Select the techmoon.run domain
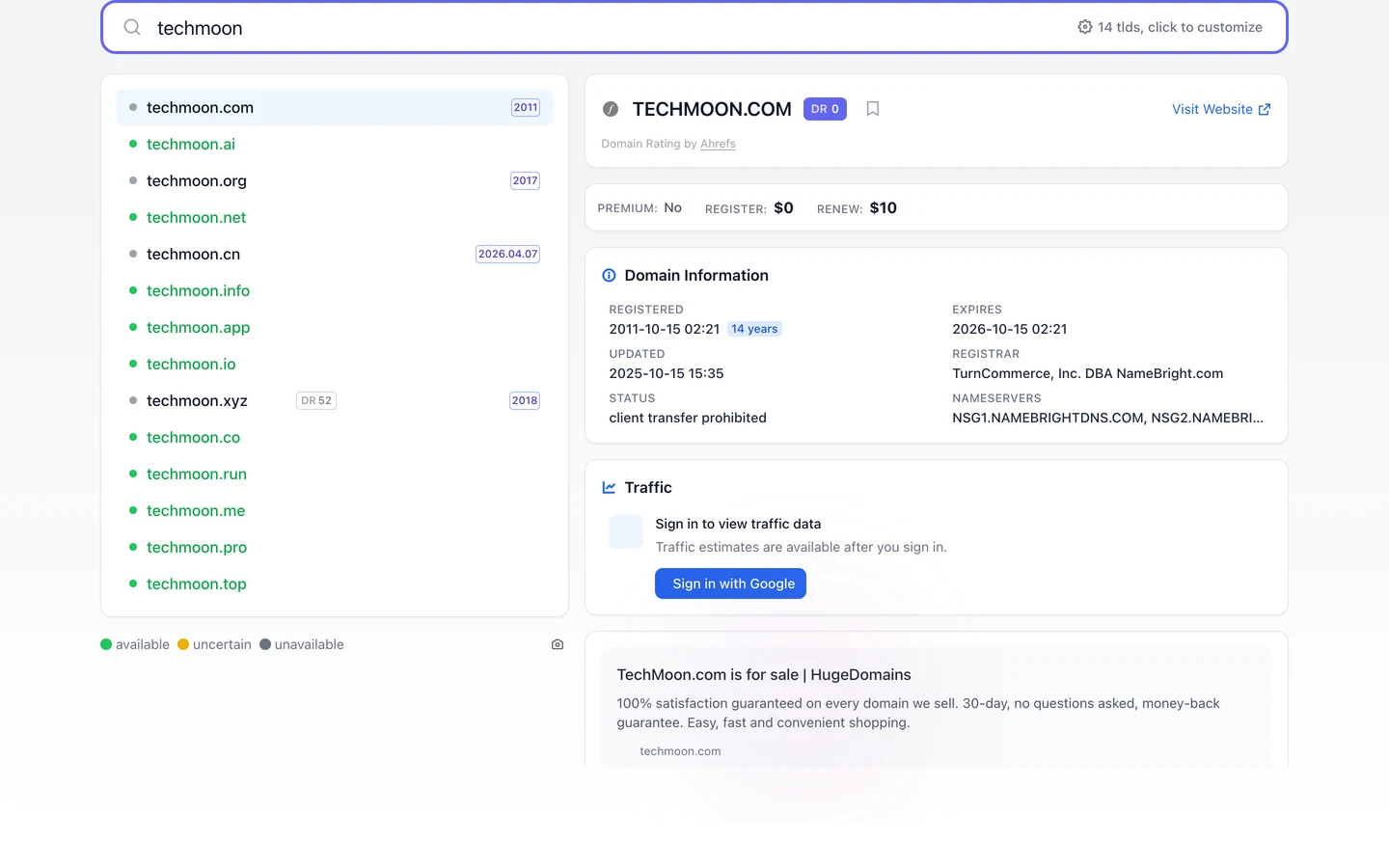 335,474
